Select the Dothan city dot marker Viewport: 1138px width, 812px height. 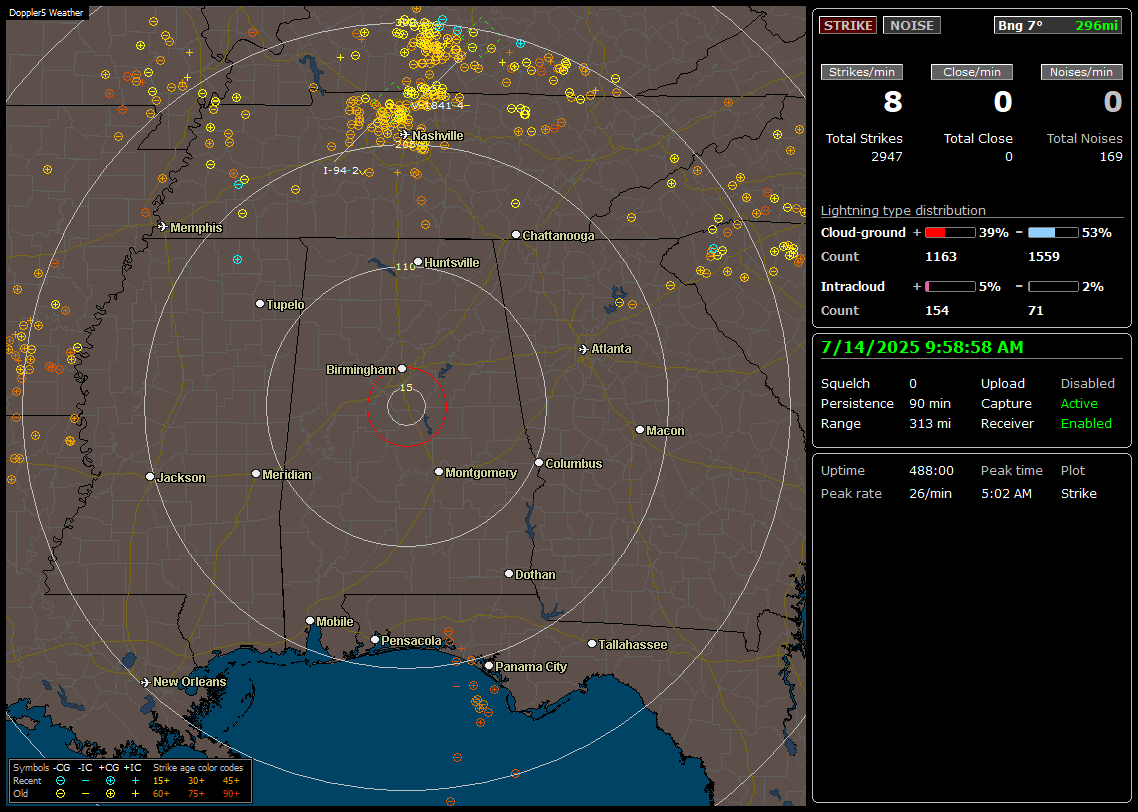[509, 573]
